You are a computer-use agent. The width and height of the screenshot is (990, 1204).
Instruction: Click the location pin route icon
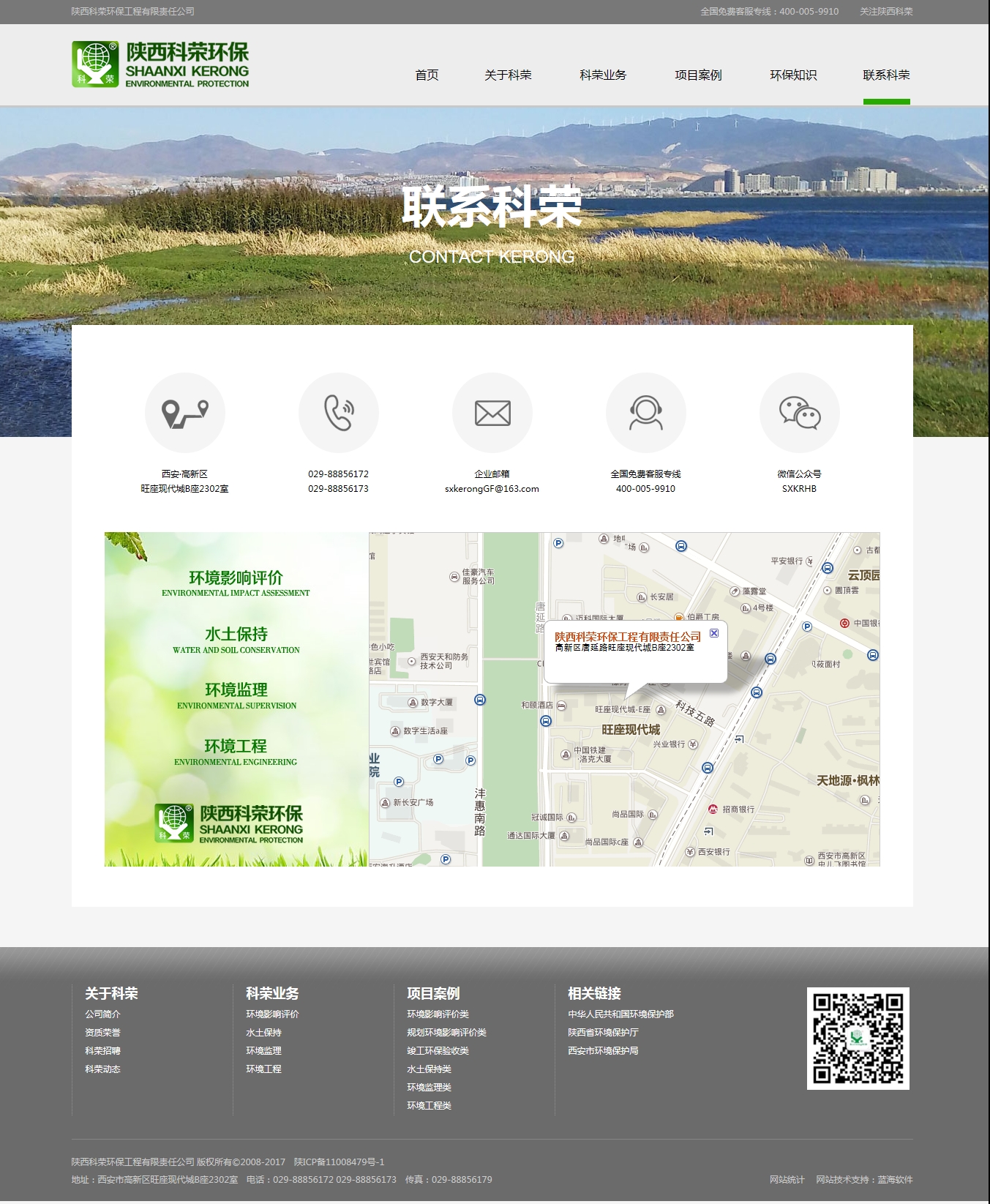point(185,413)
